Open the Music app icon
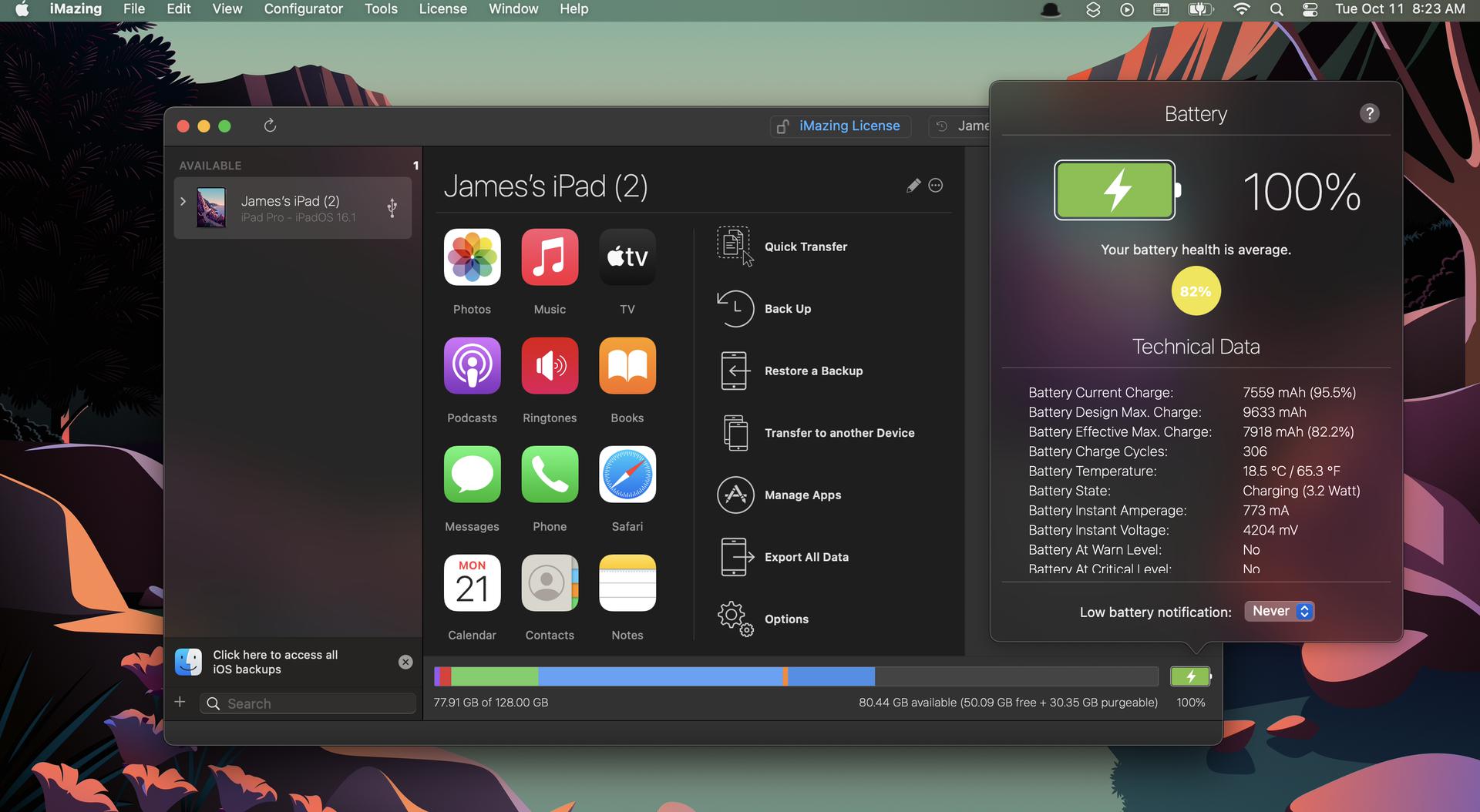Viewport: 1480px width, 812px height. (550, 257)
